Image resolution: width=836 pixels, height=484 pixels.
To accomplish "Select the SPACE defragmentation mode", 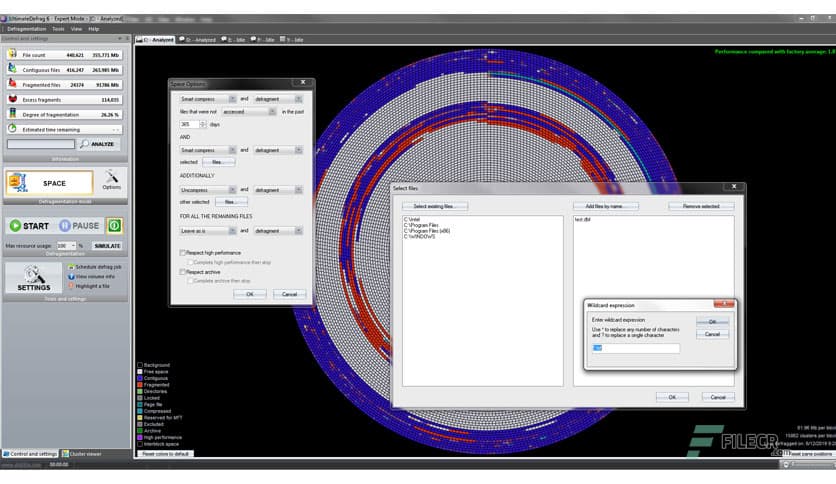I will 49,183.
